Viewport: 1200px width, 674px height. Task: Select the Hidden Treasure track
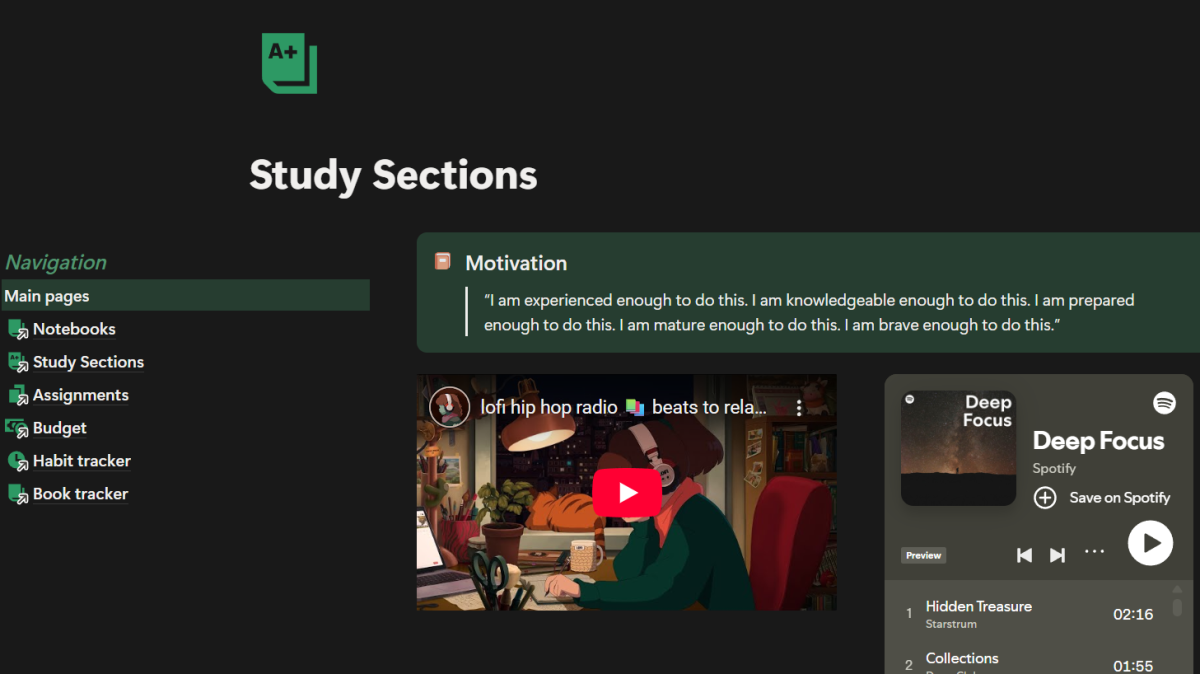click(978, 607)
